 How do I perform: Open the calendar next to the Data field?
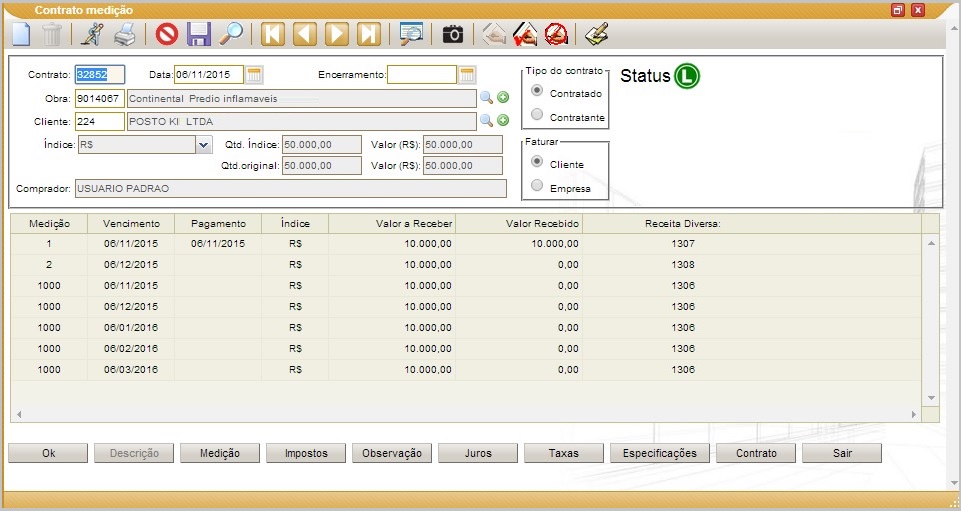click(x=254, y=75)
